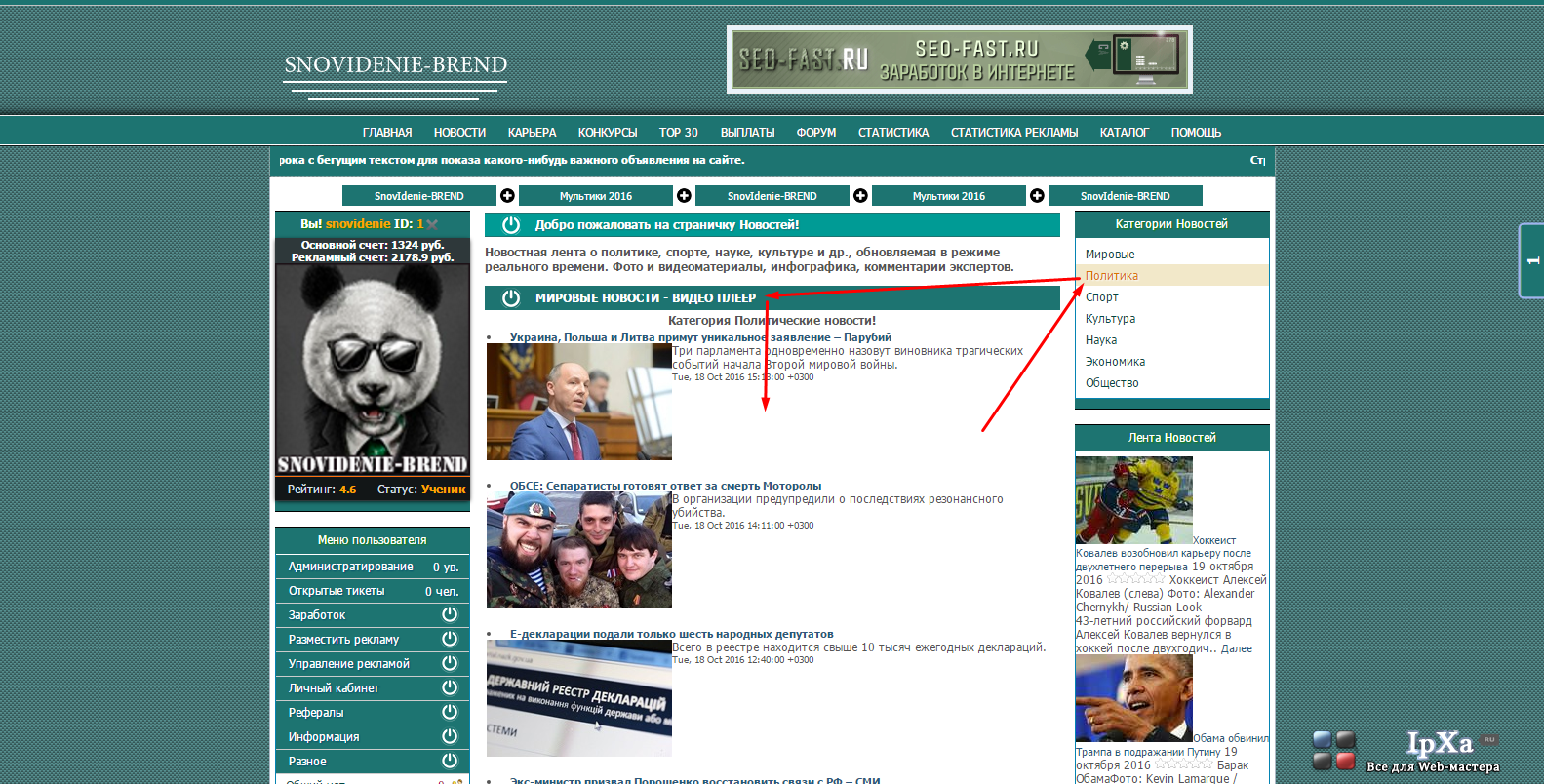
Task: Expand Личный кабинет menu section
Action: [373, 688]
